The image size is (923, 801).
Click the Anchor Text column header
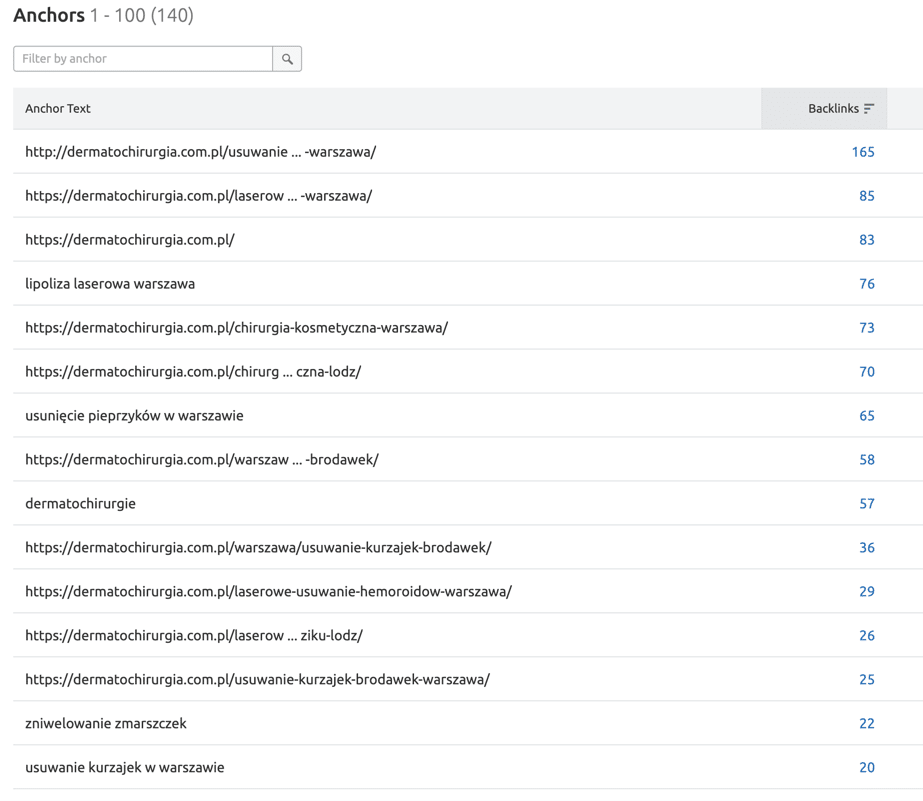58,109
